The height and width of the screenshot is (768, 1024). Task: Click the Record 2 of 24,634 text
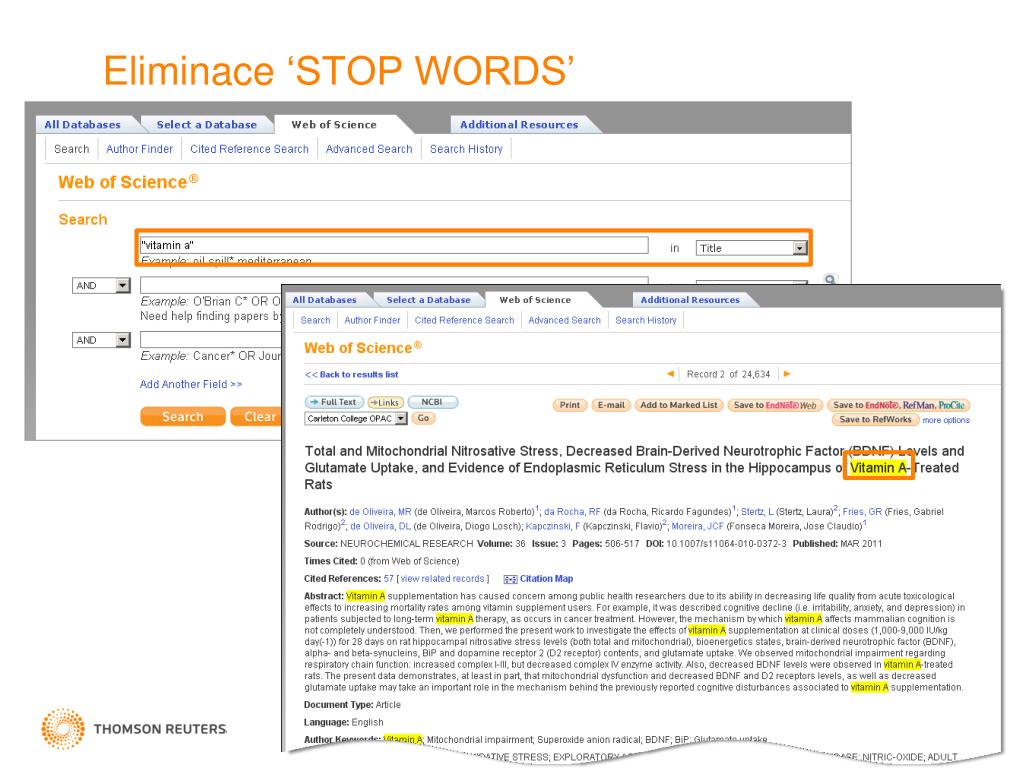728,374
